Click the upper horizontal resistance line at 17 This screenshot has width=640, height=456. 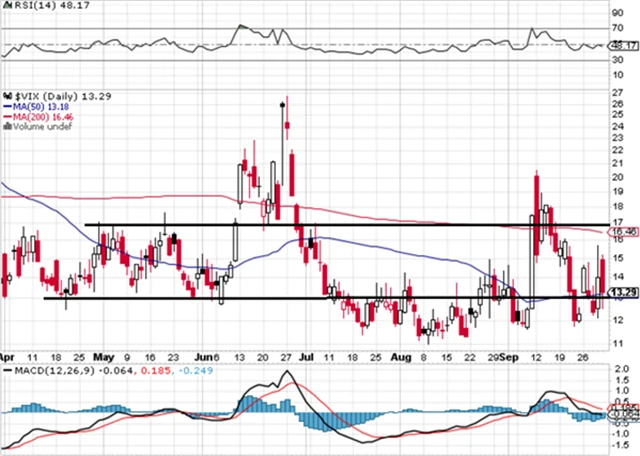(400, 225)
